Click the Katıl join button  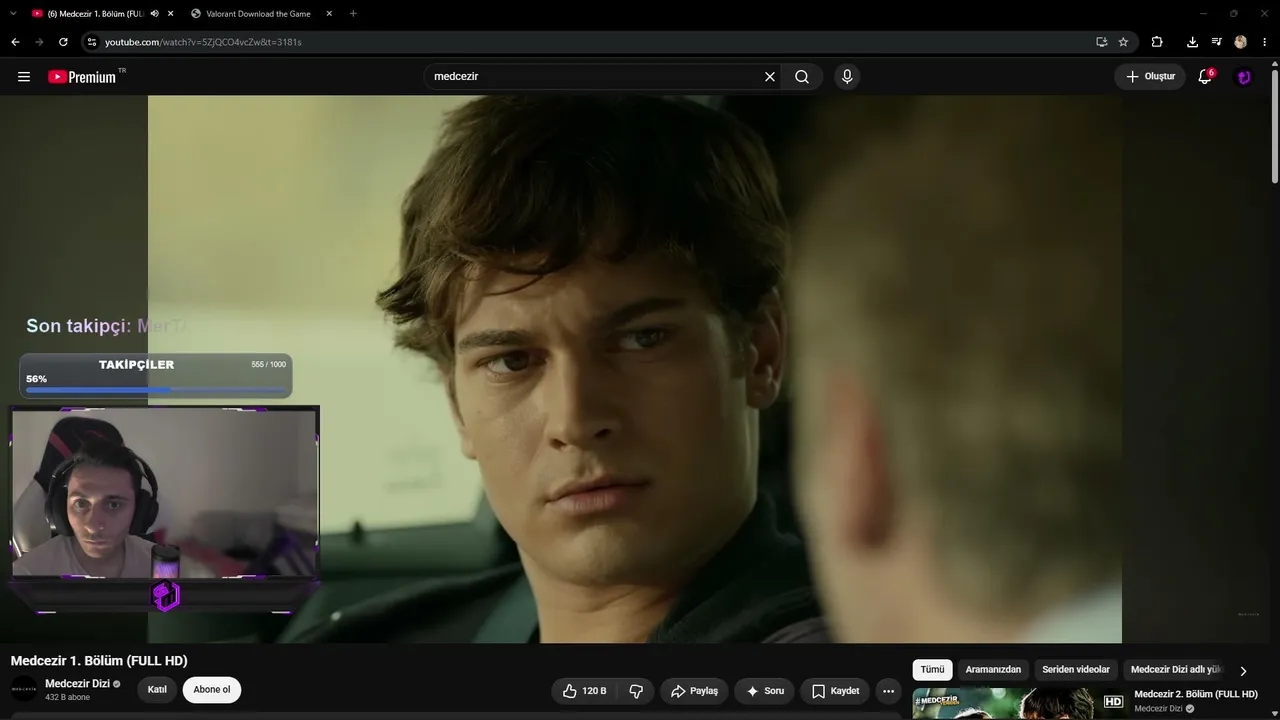pos(157,690)
